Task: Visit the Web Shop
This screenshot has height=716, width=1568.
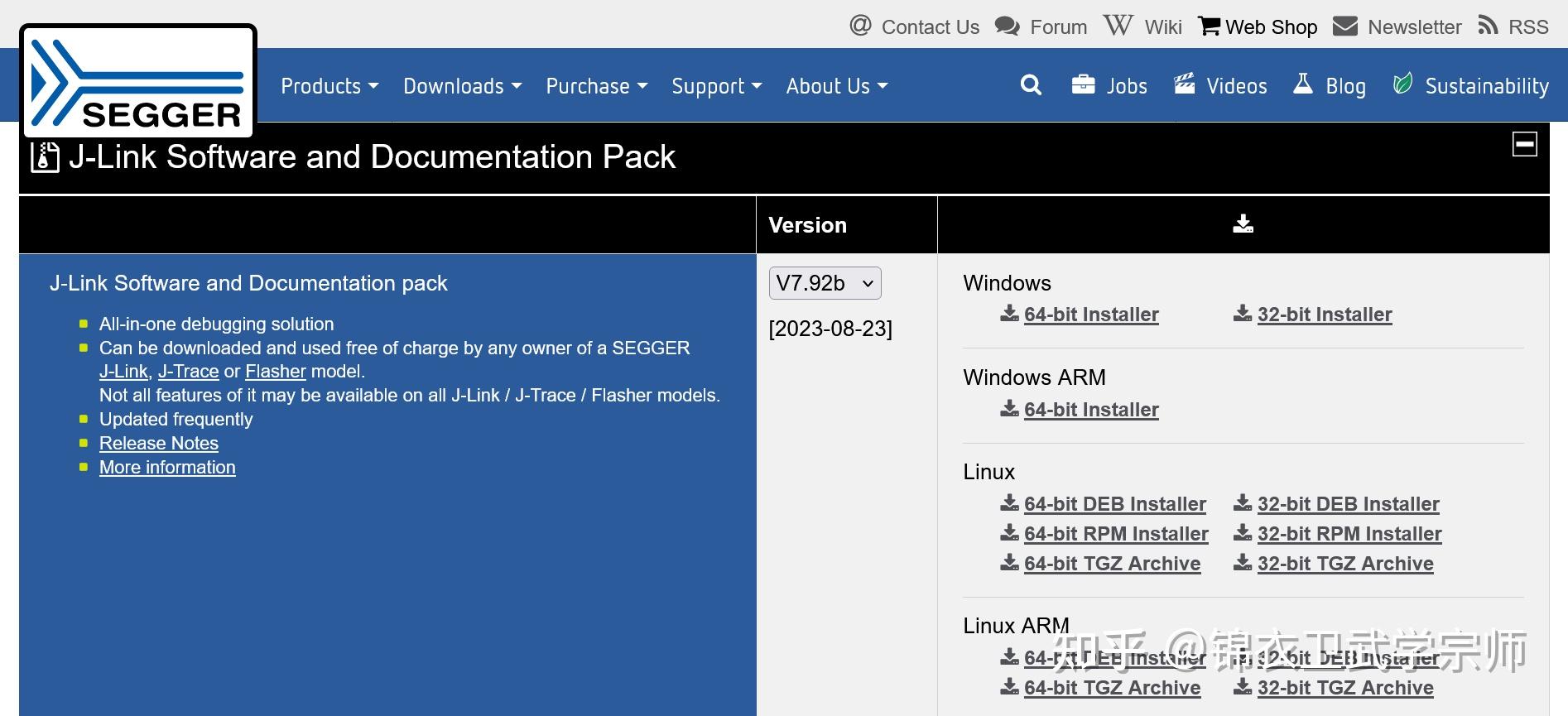Action: click(1271, 27)
